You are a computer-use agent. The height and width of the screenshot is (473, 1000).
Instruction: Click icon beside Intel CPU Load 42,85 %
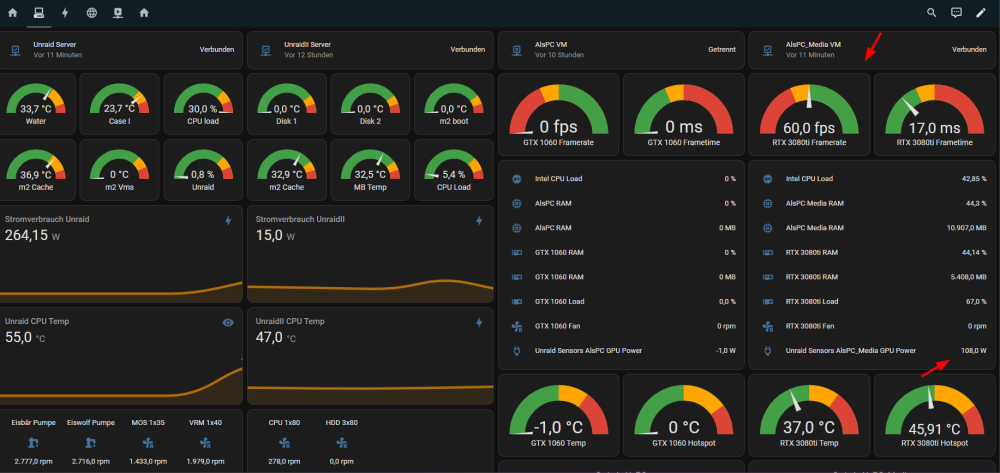click(768, 179)
